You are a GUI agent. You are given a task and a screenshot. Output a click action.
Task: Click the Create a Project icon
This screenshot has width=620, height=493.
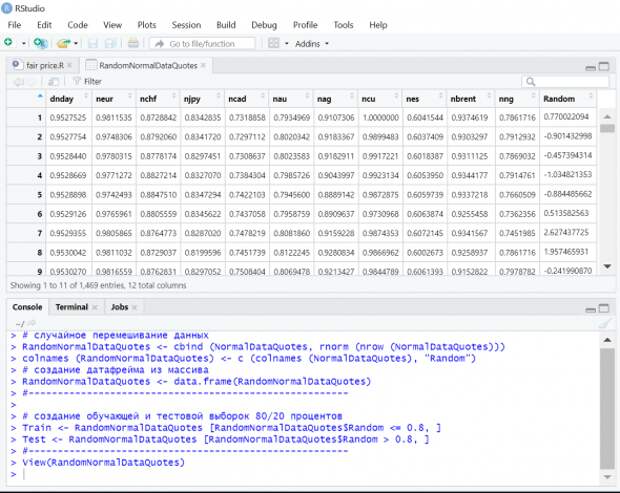(40, 43)
